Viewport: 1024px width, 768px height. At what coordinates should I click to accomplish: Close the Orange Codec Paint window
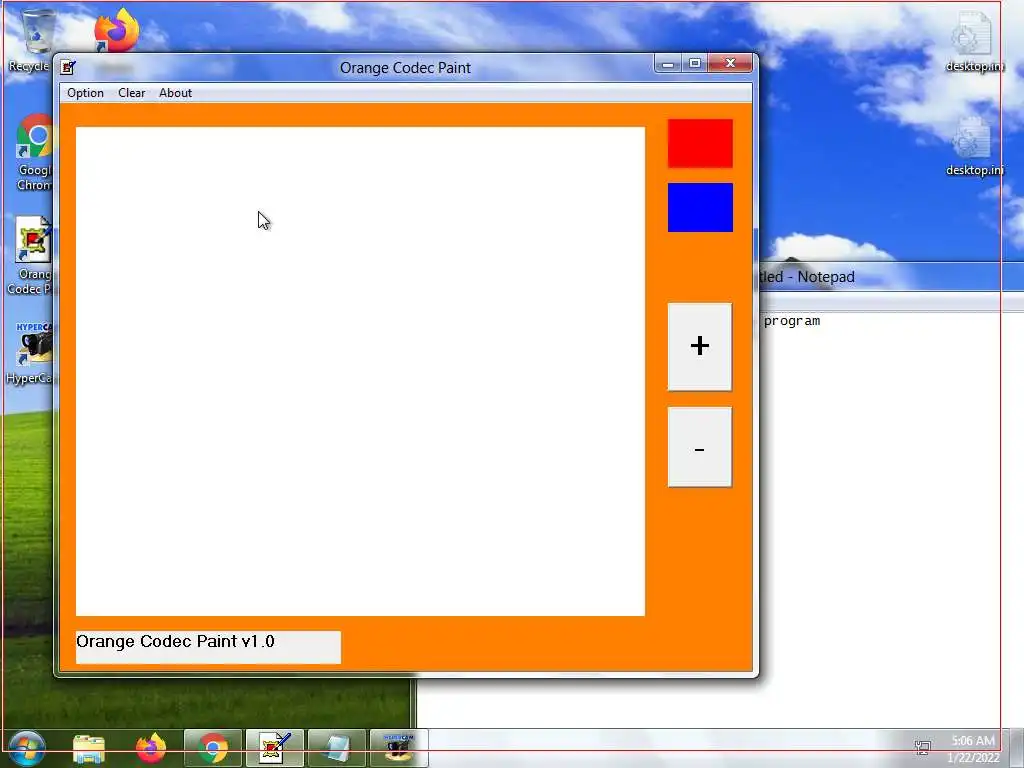pos(730,63)
